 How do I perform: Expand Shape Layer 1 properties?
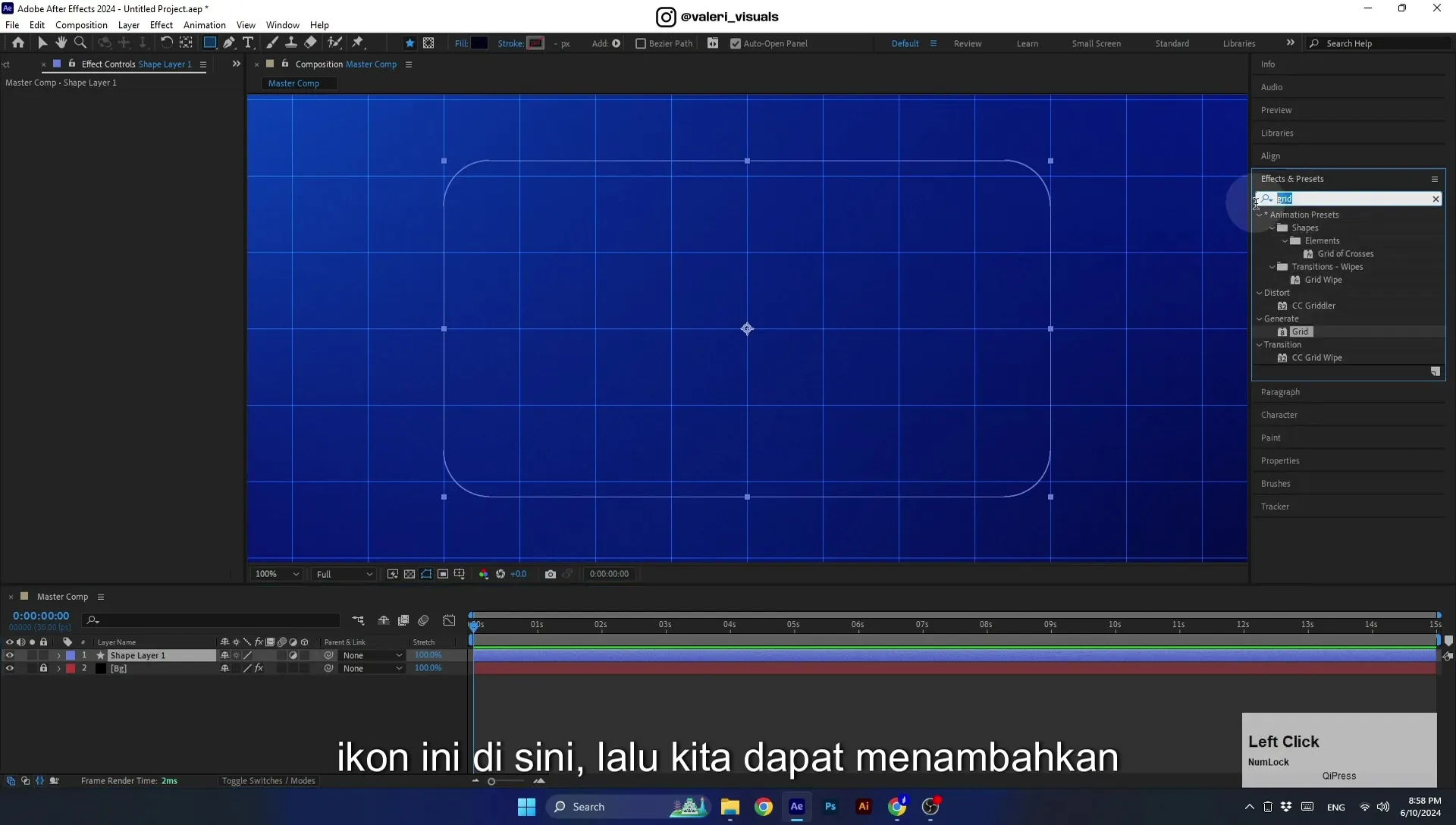point(58,655)
